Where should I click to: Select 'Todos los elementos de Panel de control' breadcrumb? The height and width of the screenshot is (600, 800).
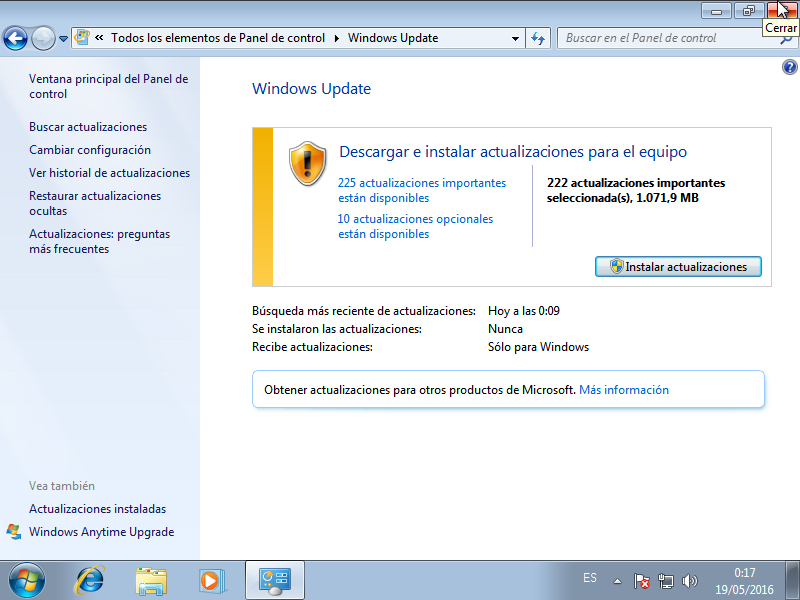[218, 38]
